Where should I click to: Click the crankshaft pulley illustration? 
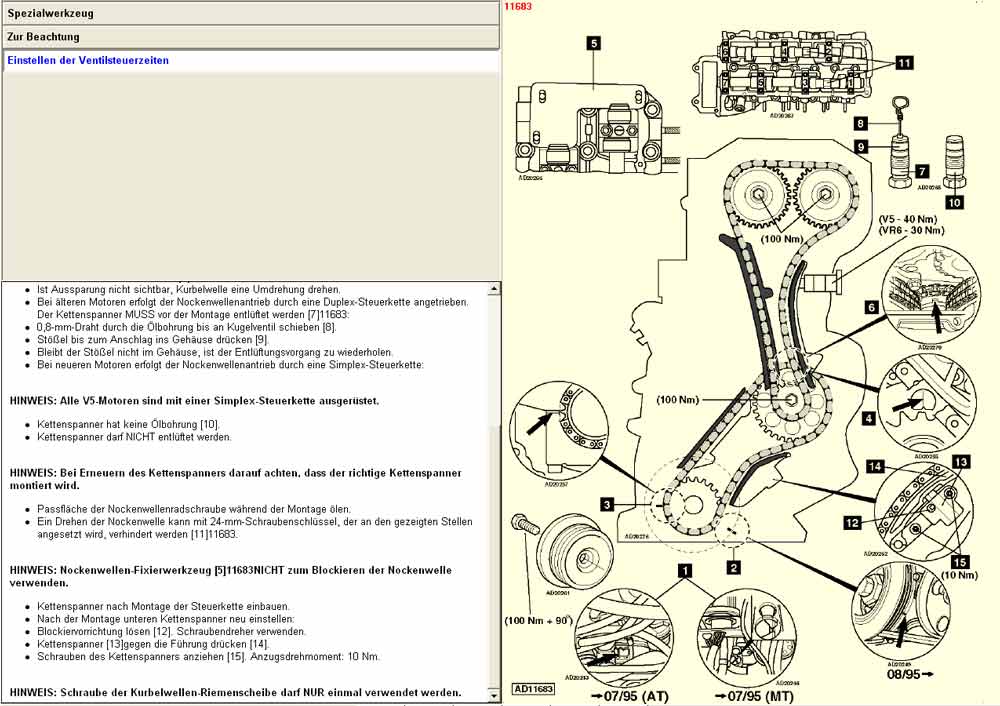coord(565,561)
